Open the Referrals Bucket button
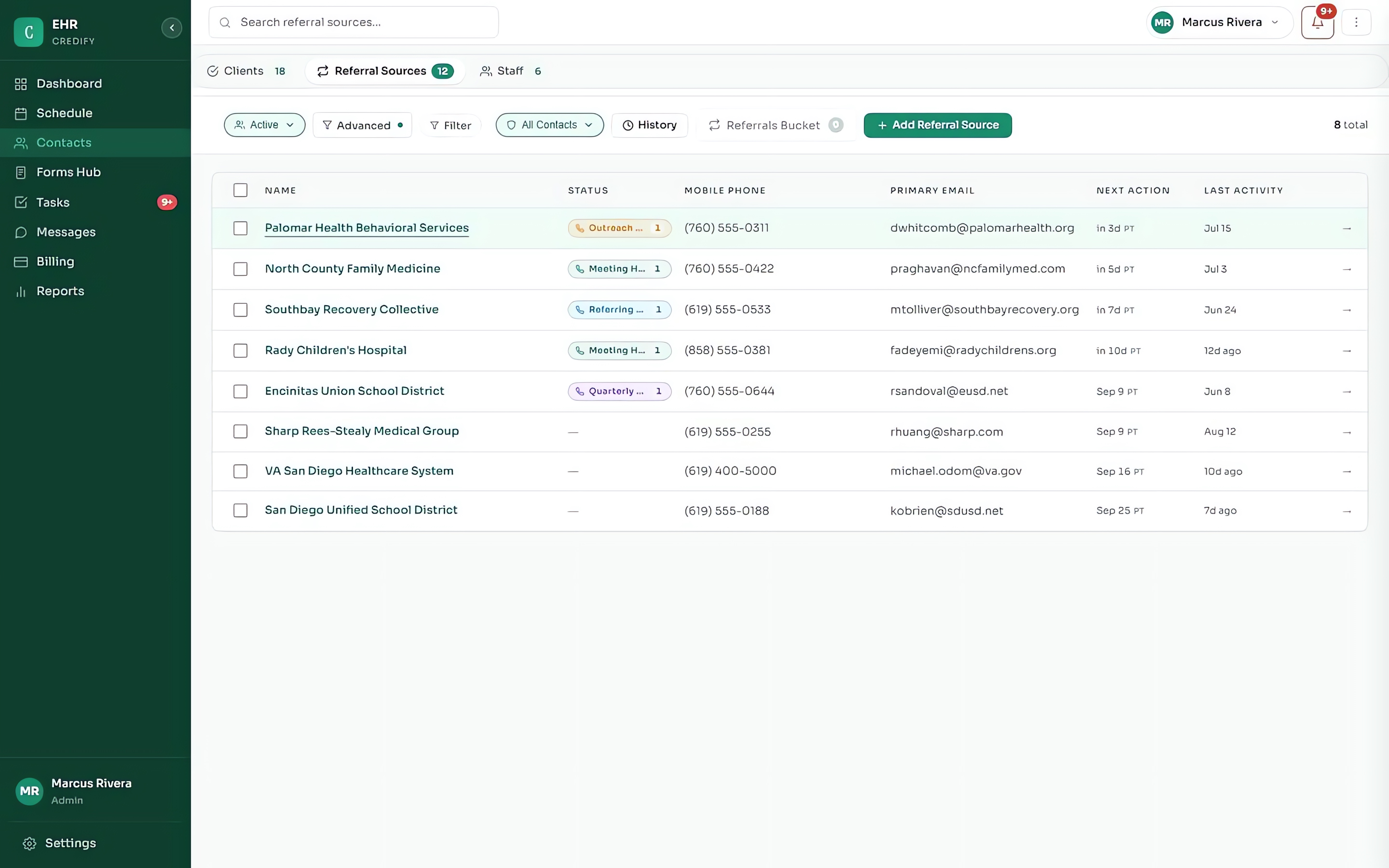 (776, 125)
